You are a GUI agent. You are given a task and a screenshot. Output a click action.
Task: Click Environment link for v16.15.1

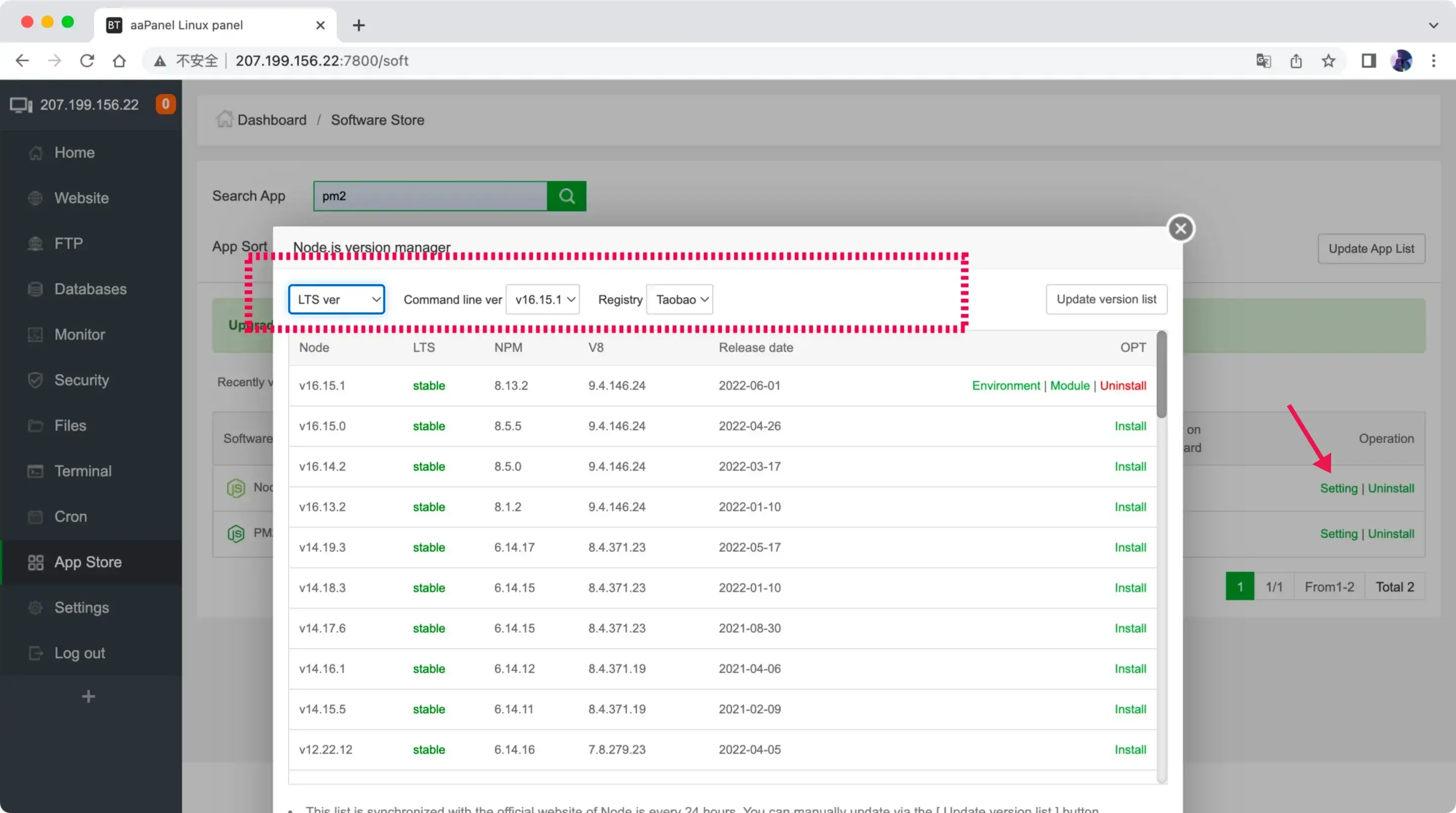[x=1006, y=386]
